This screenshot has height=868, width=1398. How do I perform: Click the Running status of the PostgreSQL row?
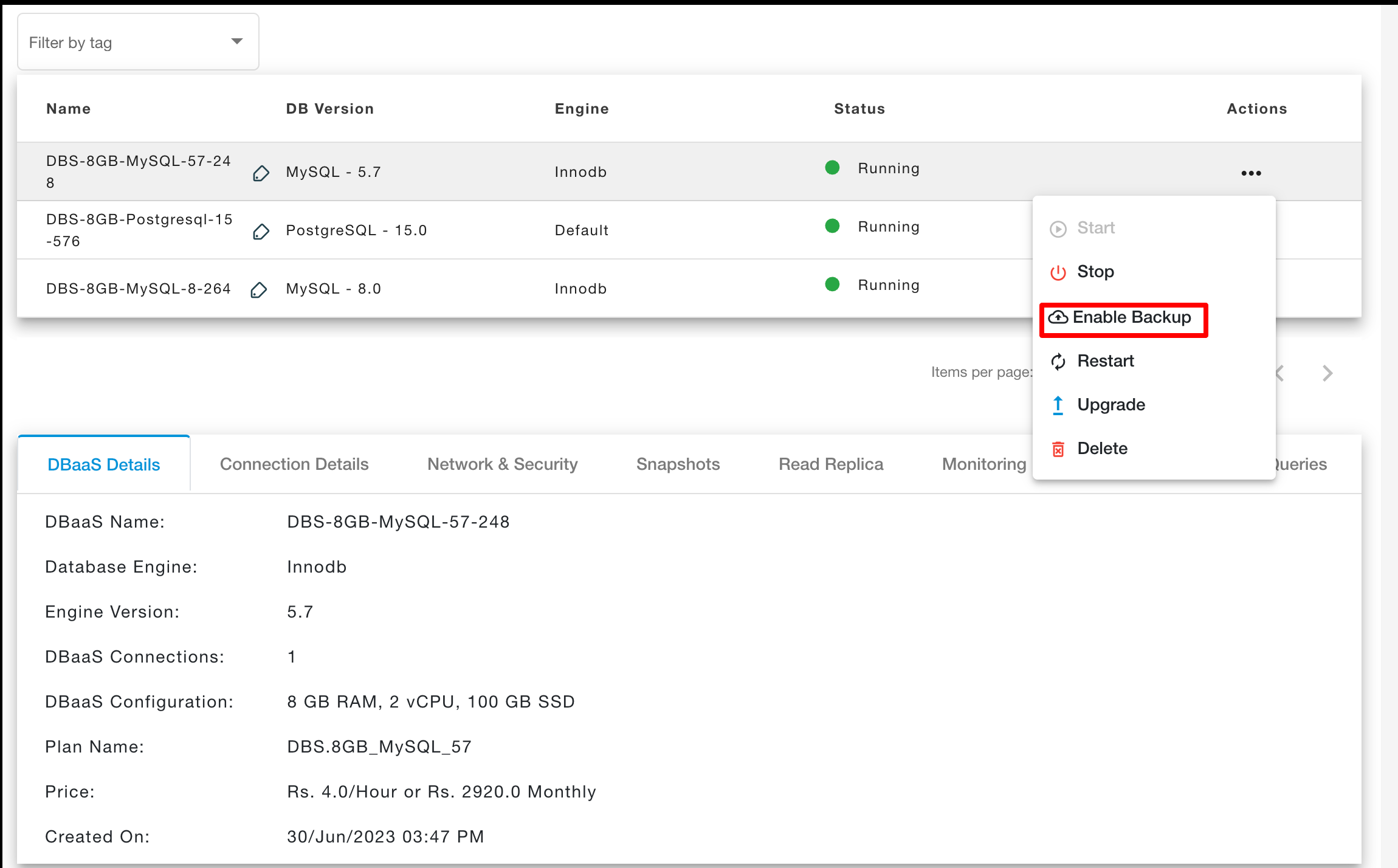pyautogui.click(x=889, y=227)
